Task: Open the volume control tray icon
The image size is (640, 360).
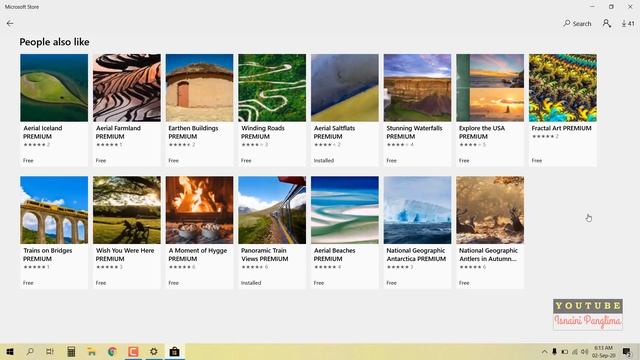Action: click(x=584, y=351)
